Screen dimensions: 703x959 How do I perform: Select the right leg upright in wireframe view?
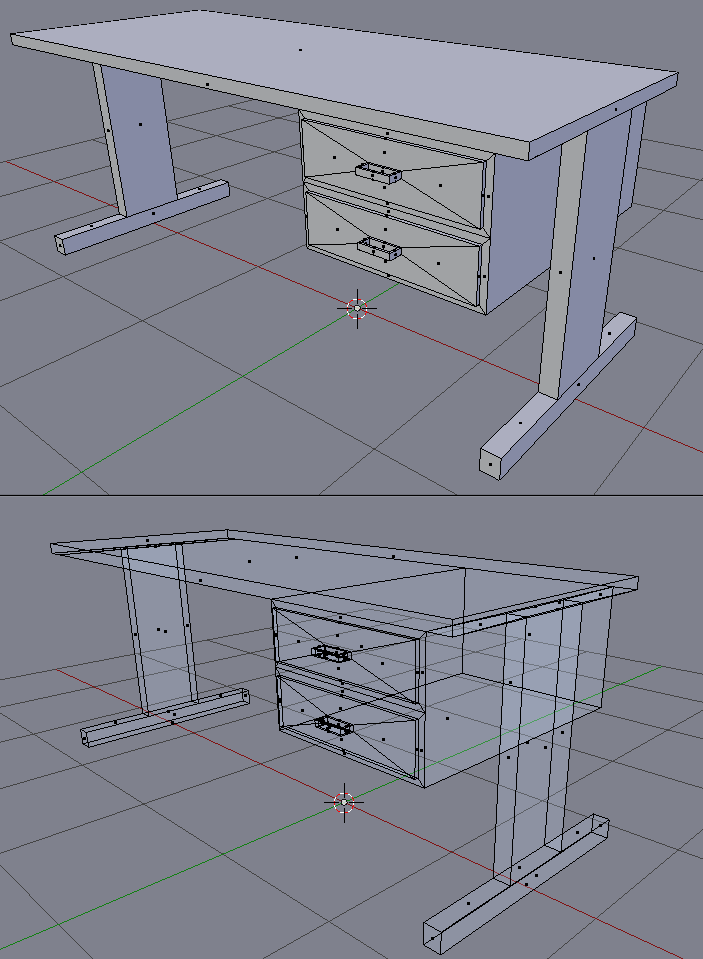point(537,740)
